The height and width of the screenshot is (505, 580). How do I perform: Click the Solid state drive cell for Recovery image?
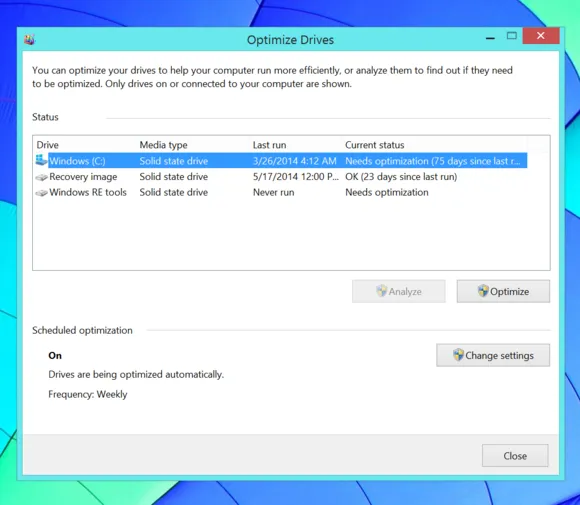pos(173,177)
